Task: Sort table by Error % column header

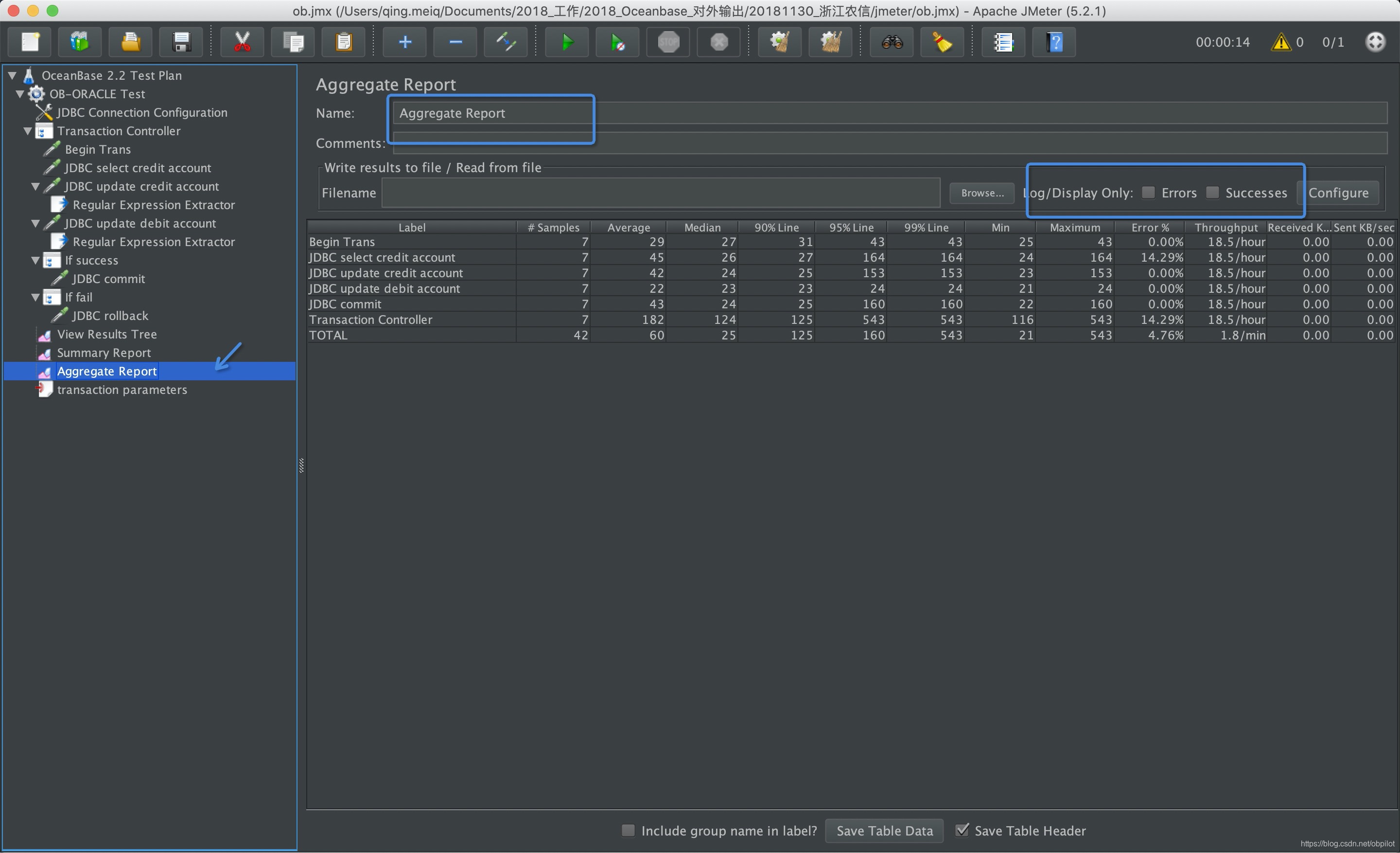Action: 1150,227
